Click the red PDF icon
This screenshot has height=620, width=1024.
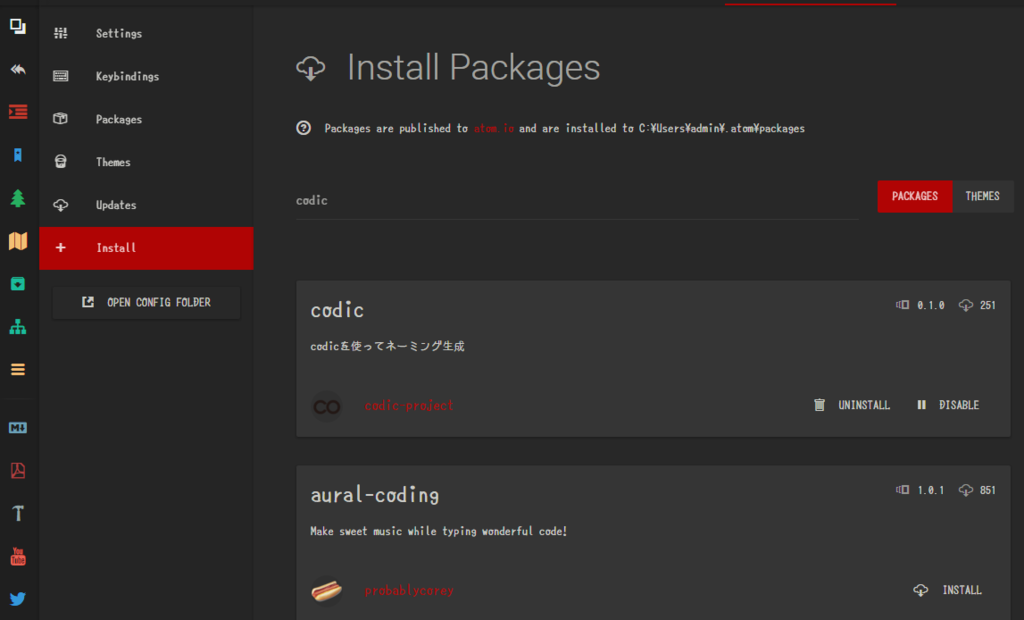pos(18,471)
